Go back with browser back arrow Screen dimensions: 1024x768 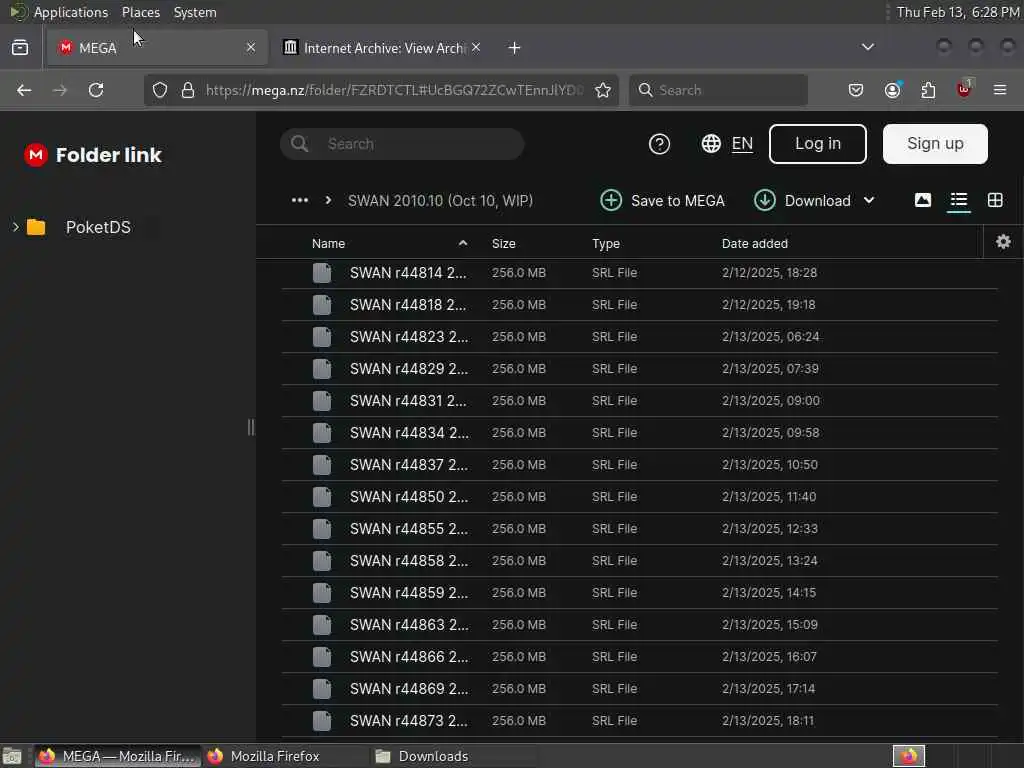click(x=24, y=90)
